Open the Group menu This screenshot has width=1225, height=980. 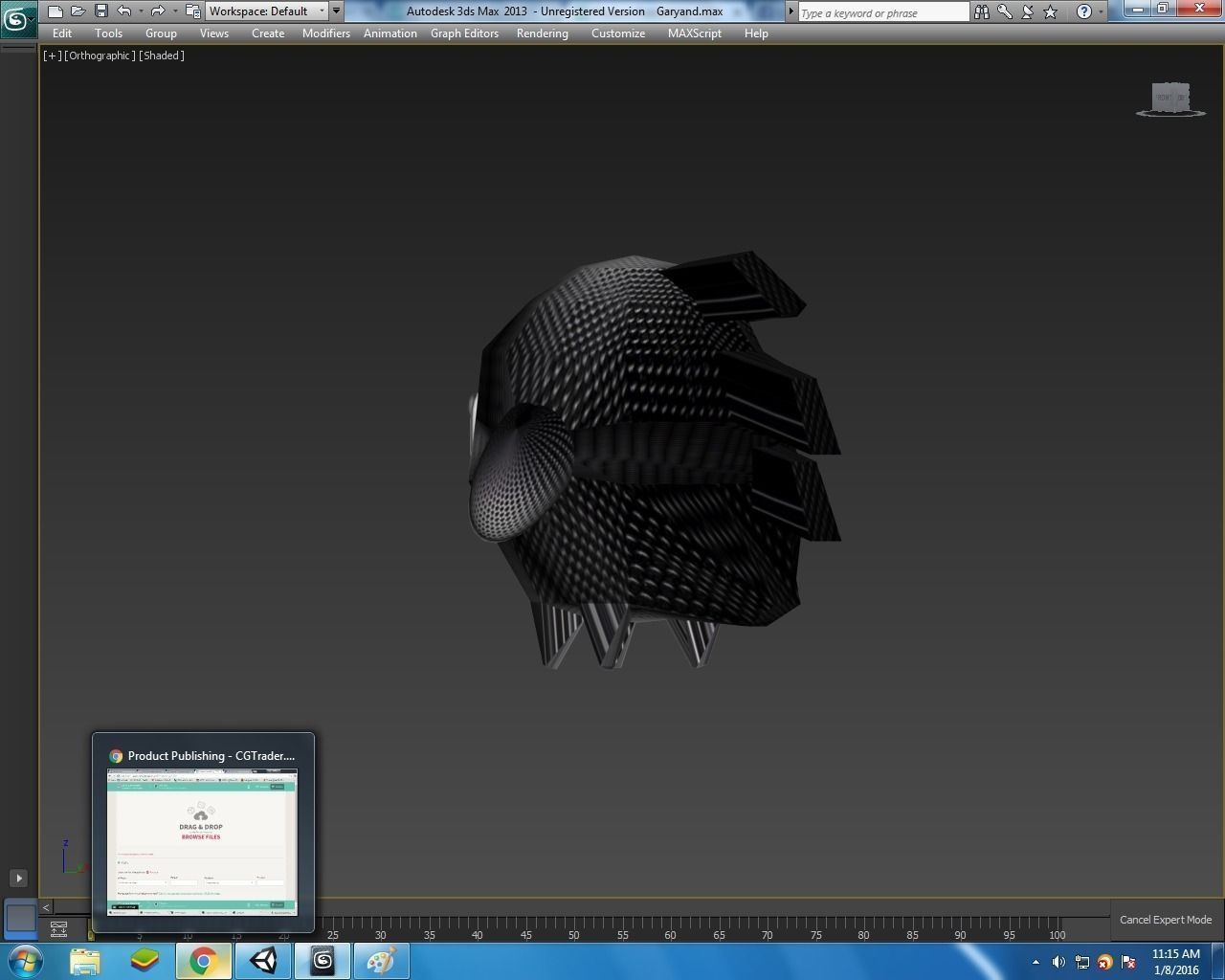tap(161, 33)
